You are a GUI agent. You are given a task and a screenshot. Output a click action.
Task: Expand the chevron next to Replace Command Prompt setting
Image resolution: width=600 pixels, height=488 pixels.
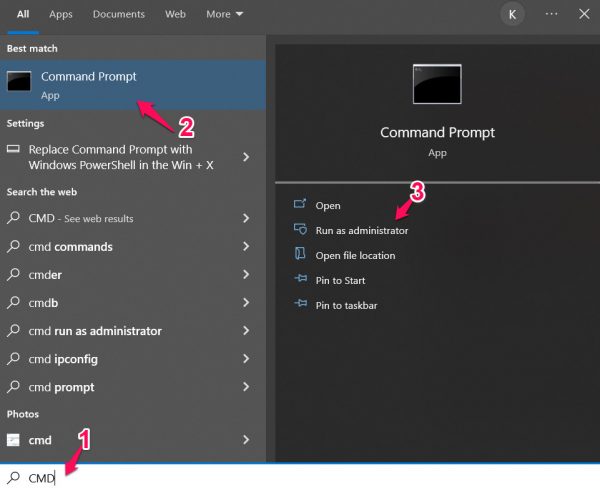(246, 157)
